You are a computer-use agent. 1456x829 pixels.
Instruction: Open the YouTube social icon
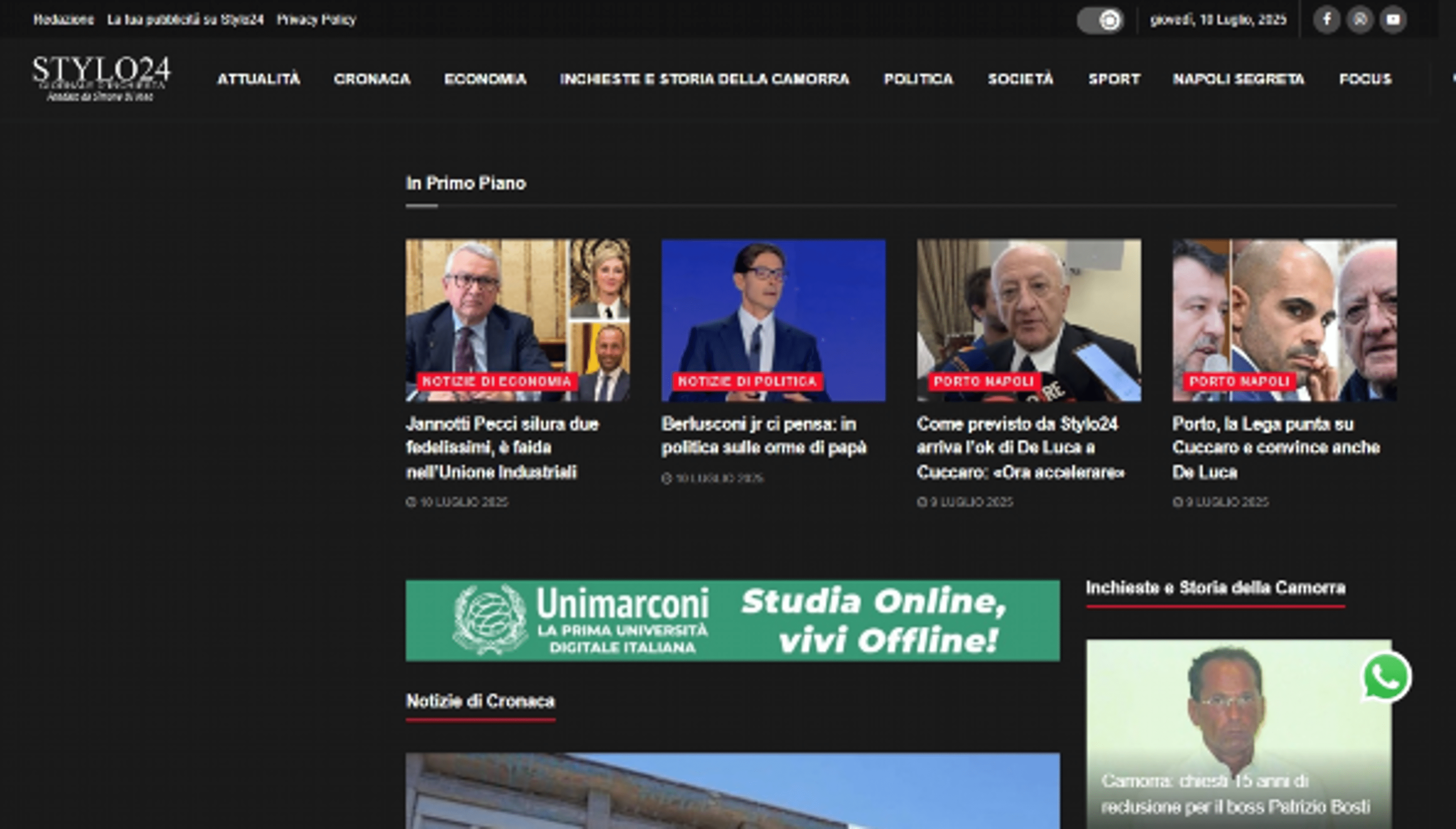pos(1393,20)
